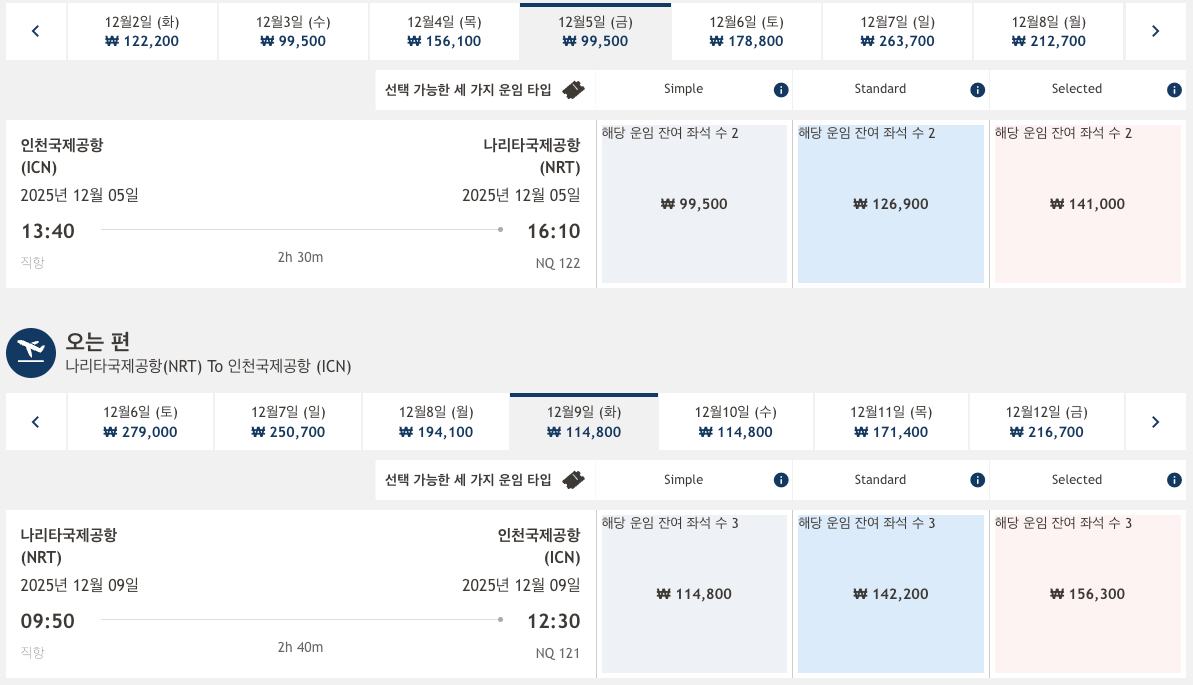This screenshot has width=1193, height=685.
Task: Select the Simple fare priced ₩99,500
Action: [x=694, y=204]
